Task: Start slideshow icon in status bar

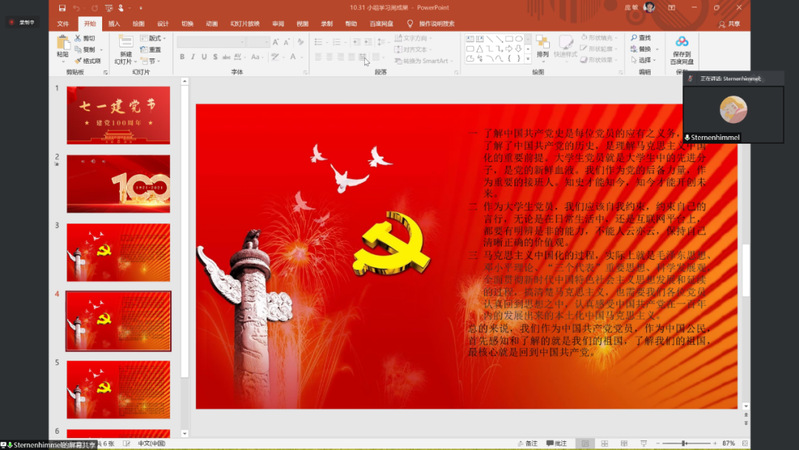Action: 644,443
